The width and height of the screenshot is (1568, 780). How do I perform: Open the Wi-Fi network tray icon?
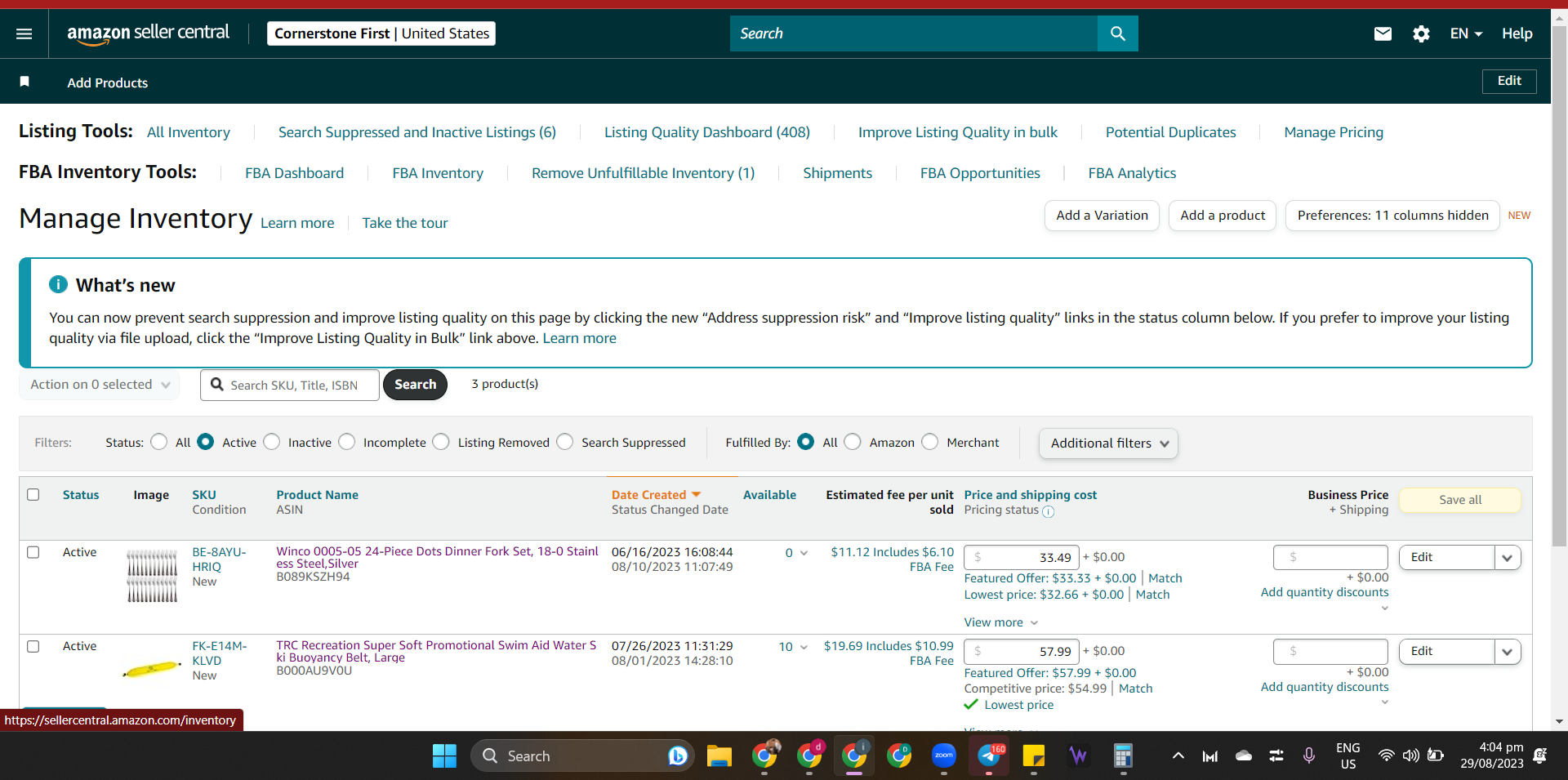tap(1386, 756)
